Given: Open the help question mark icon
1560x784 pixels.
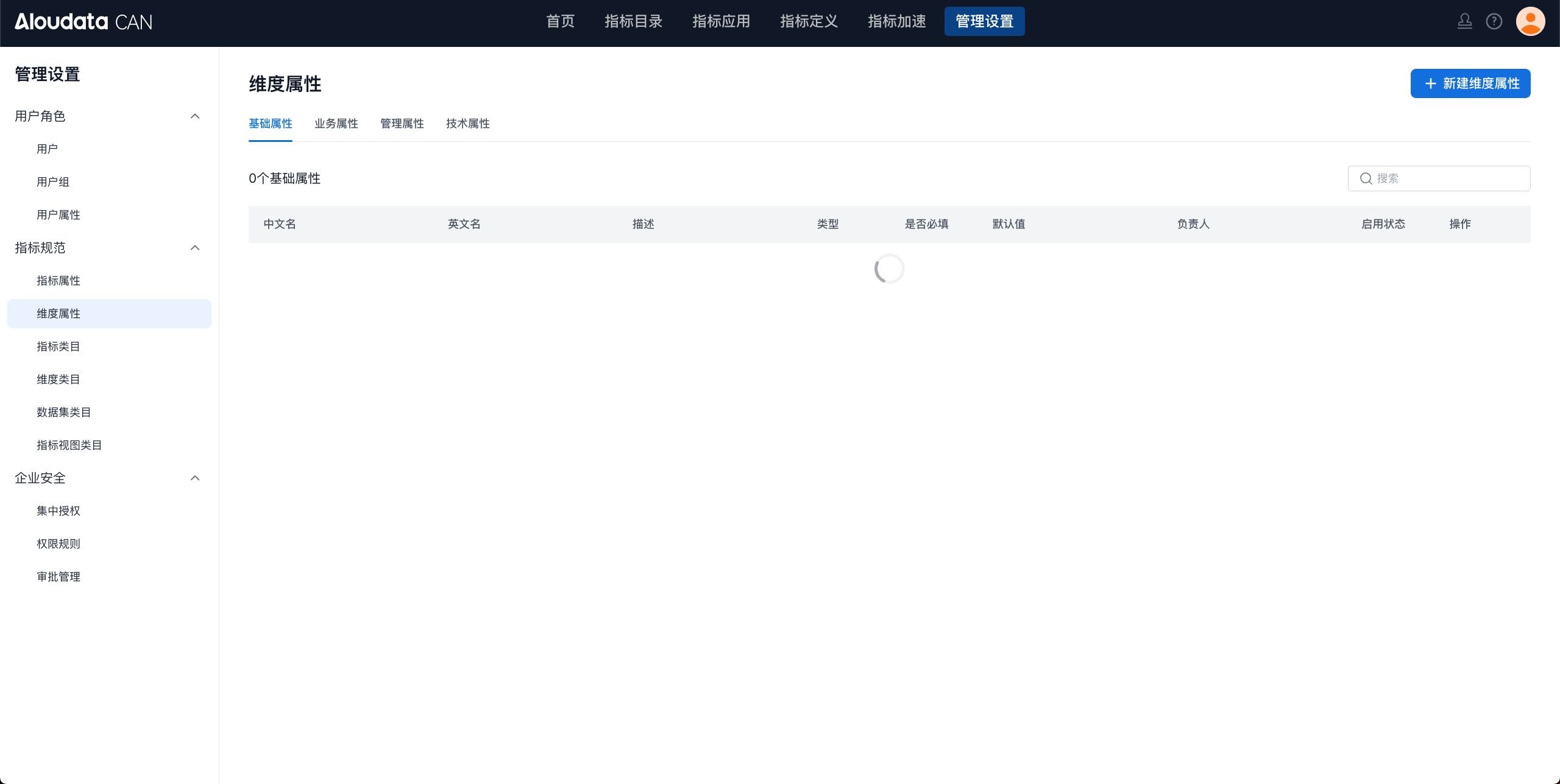Looking at the screenshot, I should point(1494,22).
